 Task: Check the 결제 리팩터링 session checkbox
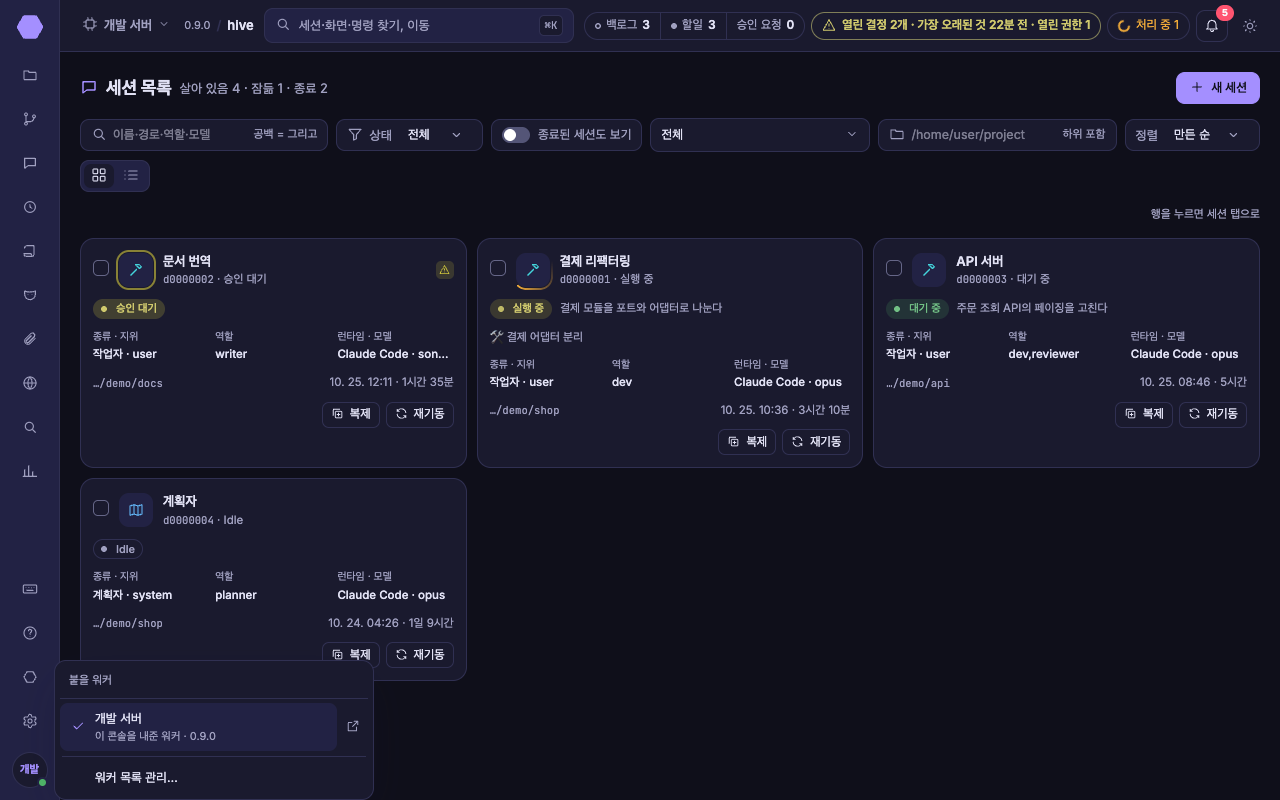pos(498,268)
